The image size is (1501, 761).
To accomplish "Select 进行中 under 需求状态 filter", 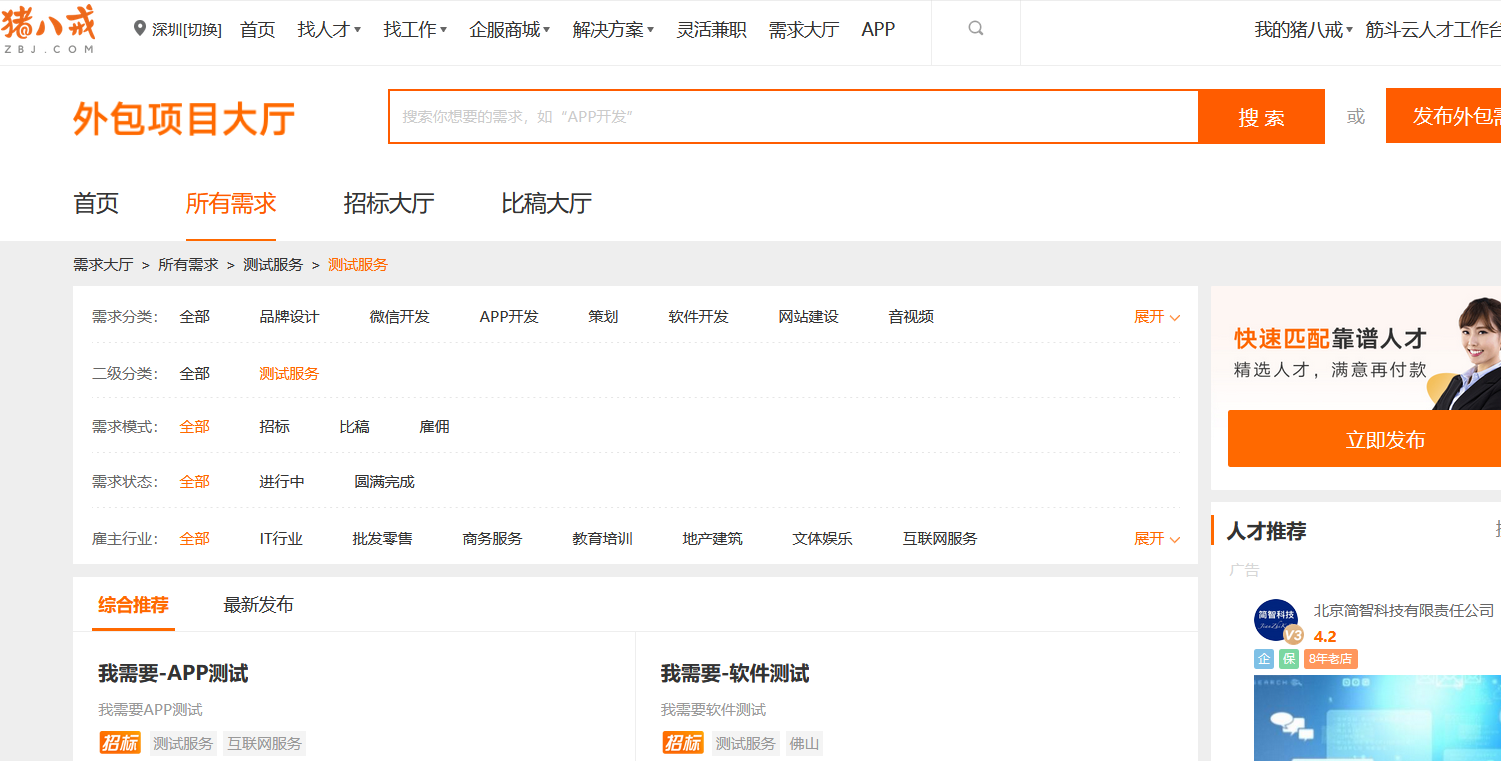I will pyautogui.click(x=283, y=481).
